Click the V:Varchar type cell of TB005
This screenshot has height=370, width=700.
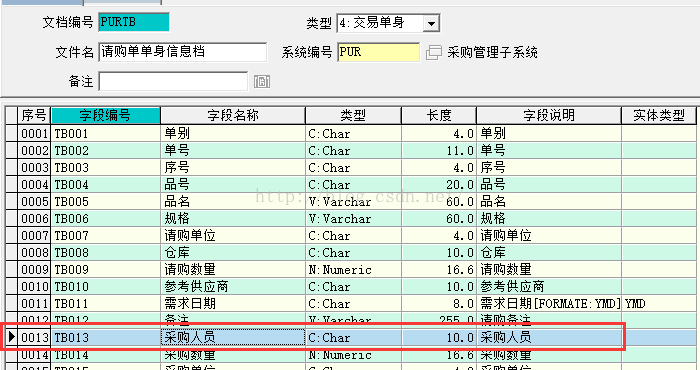coord(353,201)
